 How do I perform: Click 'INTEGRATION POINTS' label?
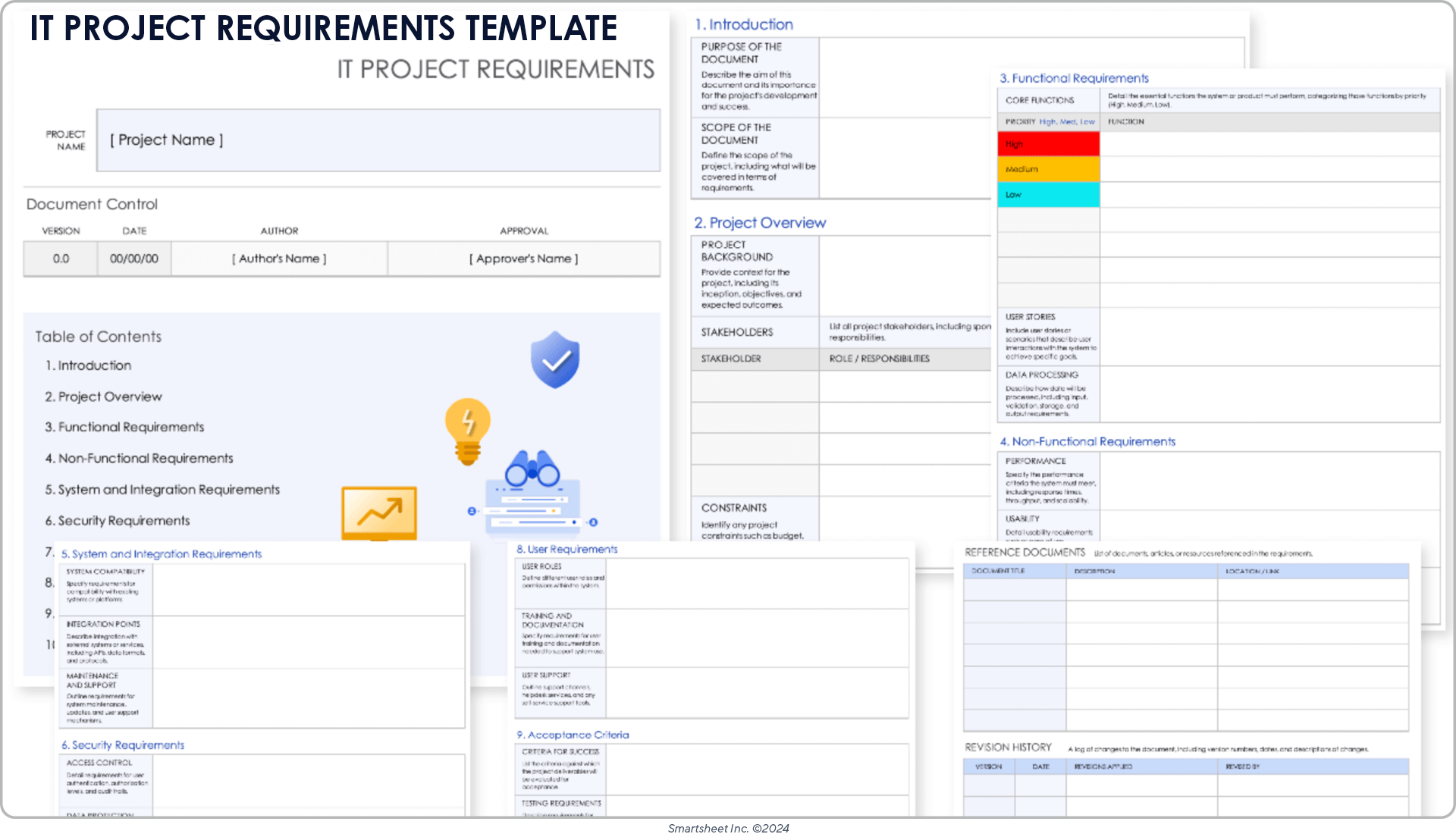coord(103,624)
